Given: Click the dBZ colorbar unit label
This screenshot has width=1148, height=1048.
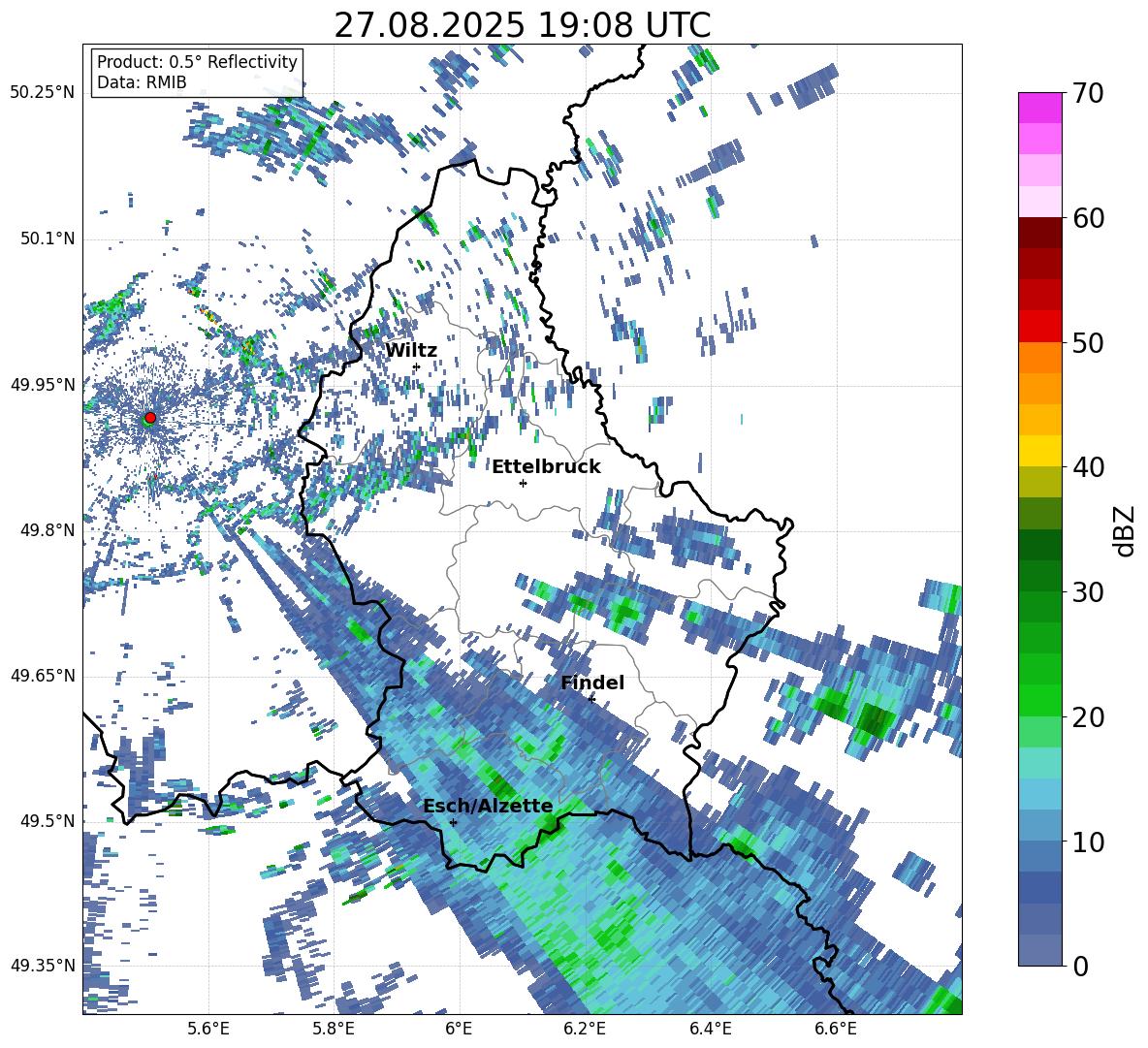Looking at the screenshot, I should (x=1126, y=530).
